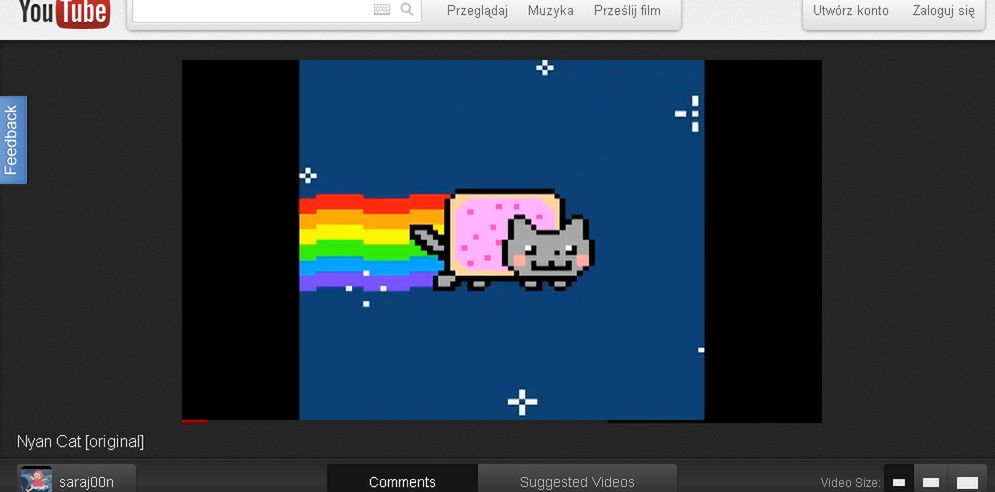The width and height of the screenshot is (995, 492).
Task: Click the Nyan Cat [original] title
Action: pyautogui.click(x=81, y=442)
